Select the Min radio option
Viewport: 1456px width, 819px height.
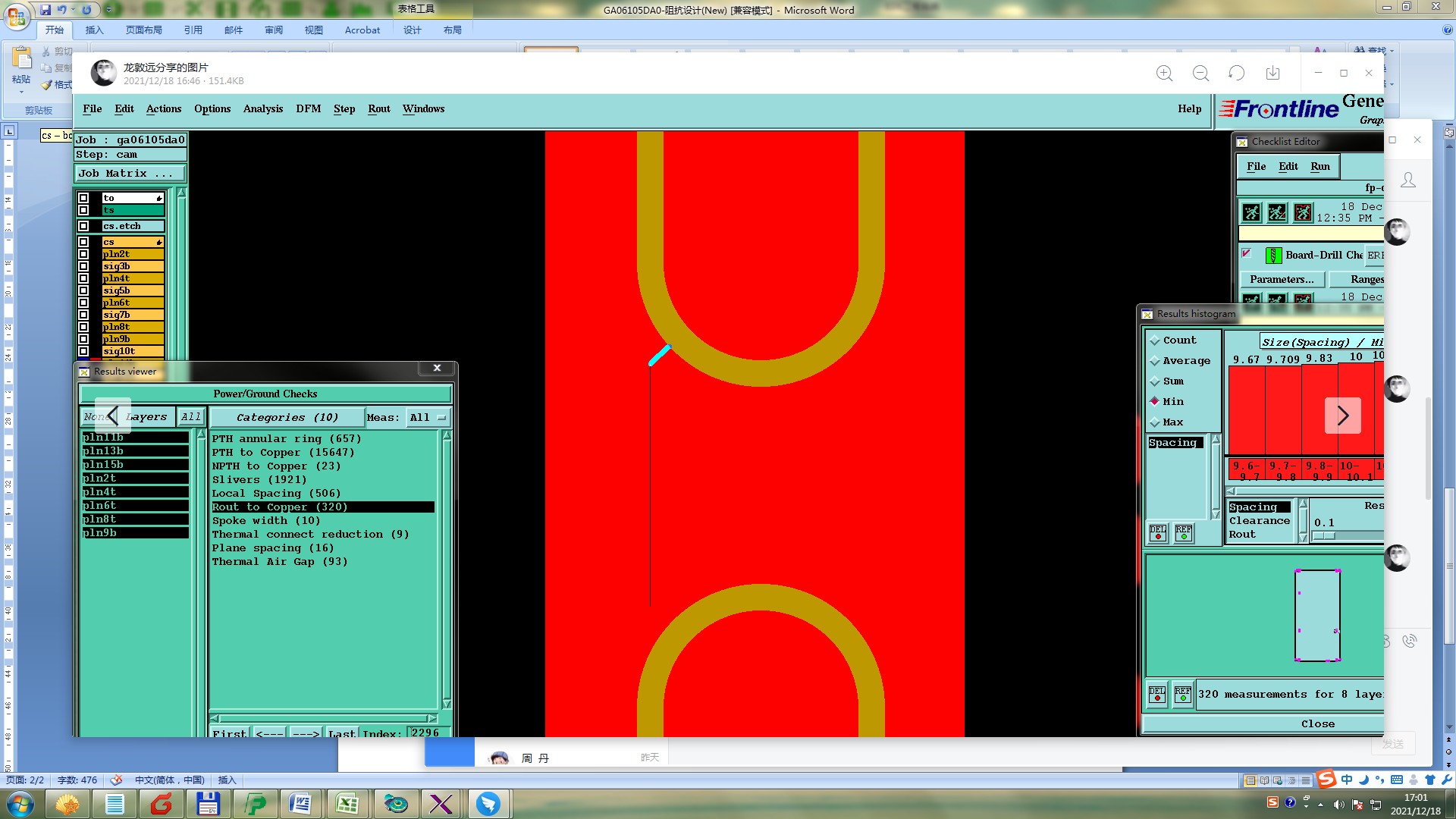point(1155,402)
